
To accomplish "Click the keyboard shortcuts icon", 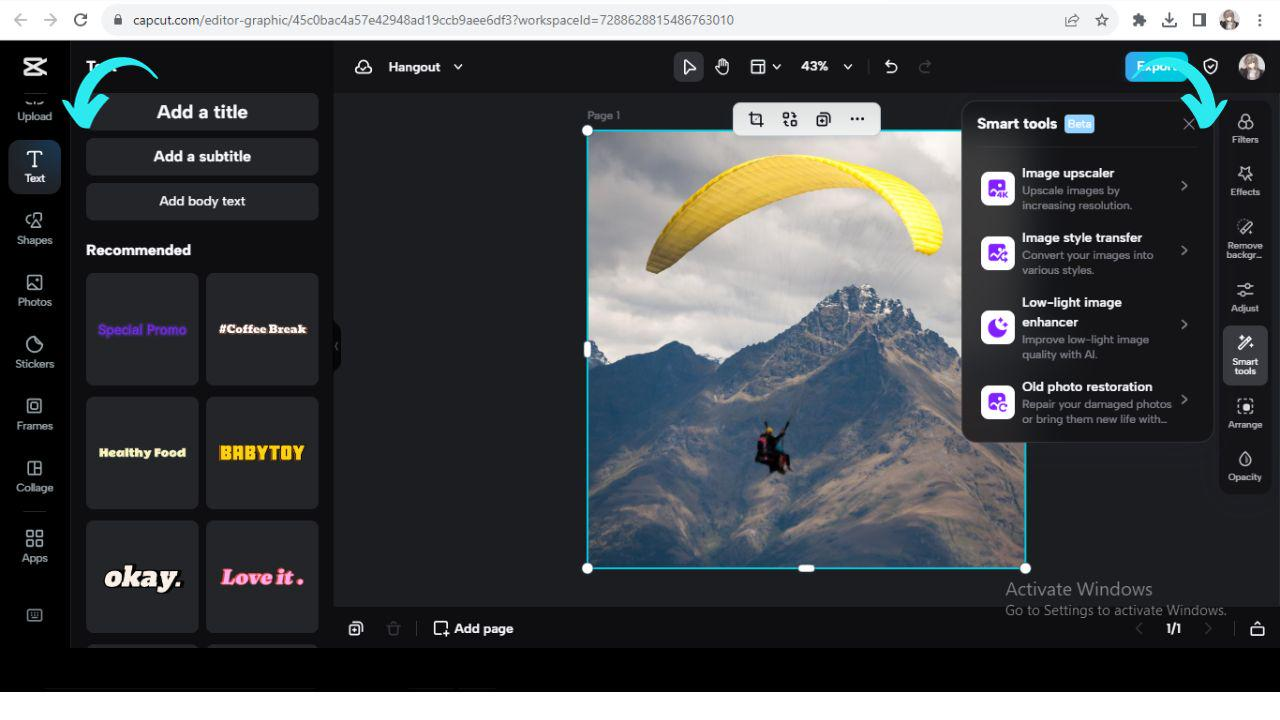I will click(35, 615).
